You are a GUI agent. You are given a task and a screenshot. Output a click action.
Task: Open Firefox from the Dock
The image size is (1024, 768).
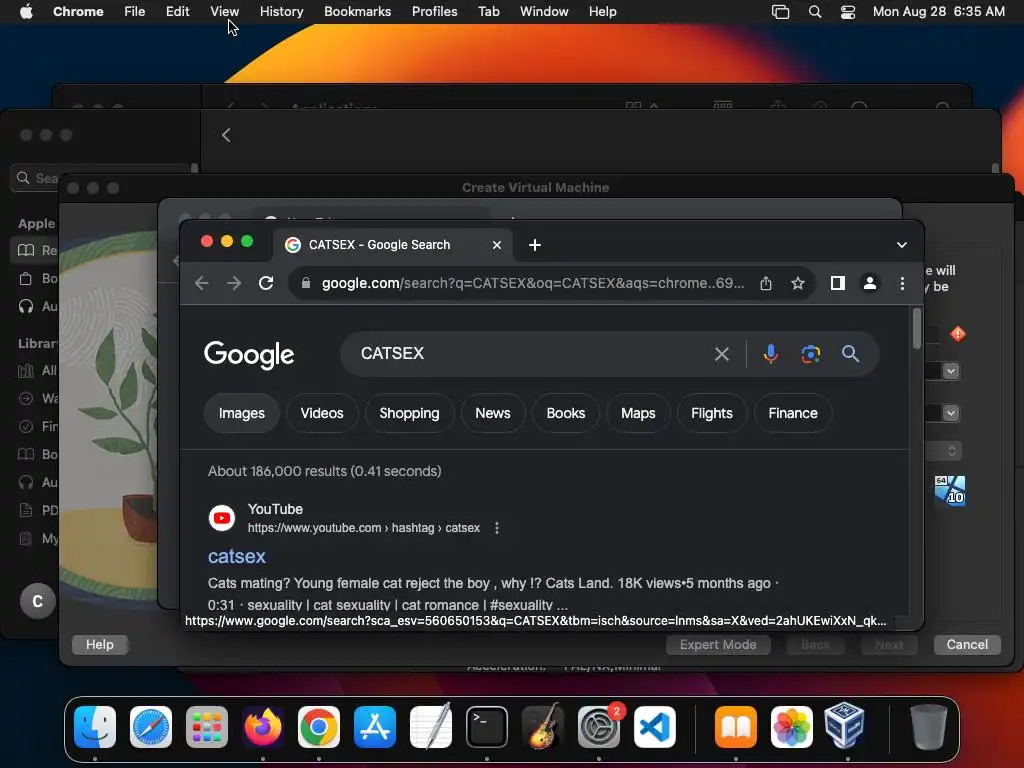pyautogui.click(x=263, y=727)
